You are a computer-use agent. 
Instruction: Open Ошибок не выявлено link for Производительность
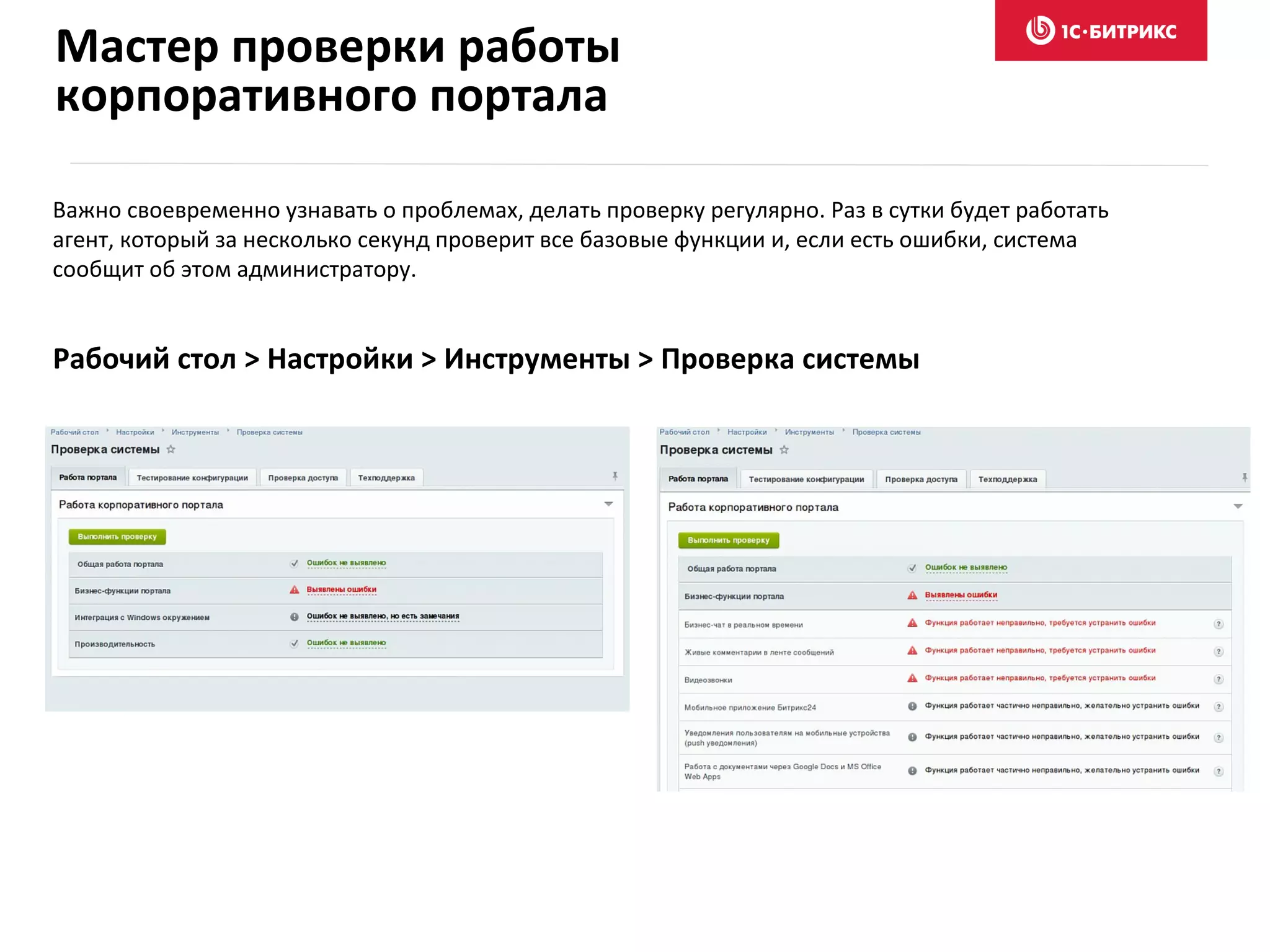[346, 643]
